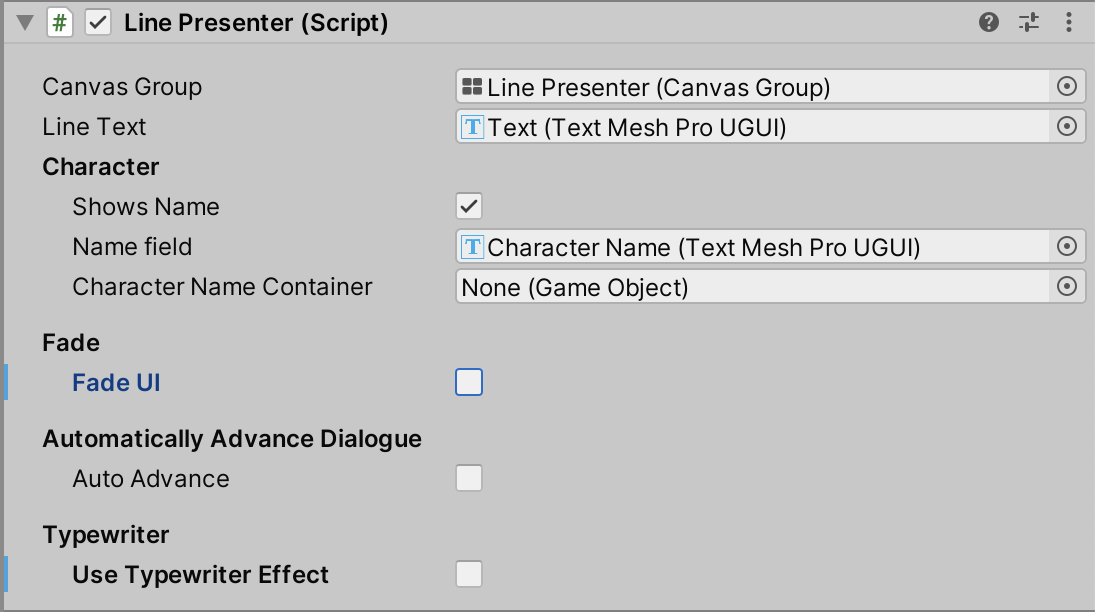
Task: Open object picker for Character Name Container
Action: (1067, 287)
